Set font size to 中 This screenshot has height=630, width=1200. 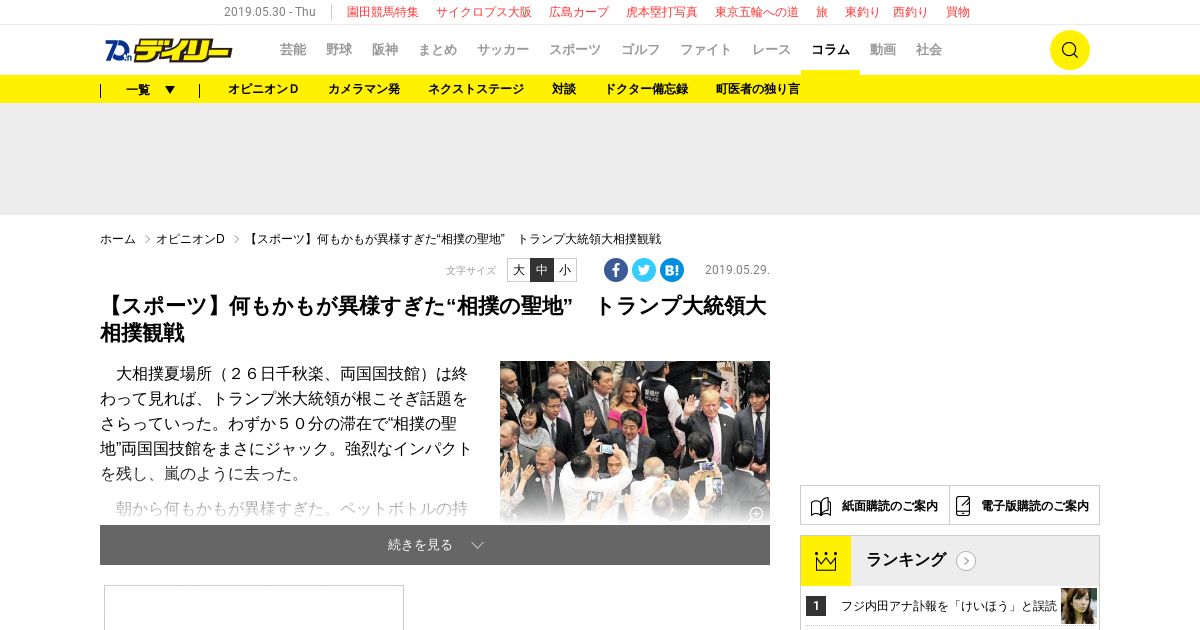[x=542, y=270]
